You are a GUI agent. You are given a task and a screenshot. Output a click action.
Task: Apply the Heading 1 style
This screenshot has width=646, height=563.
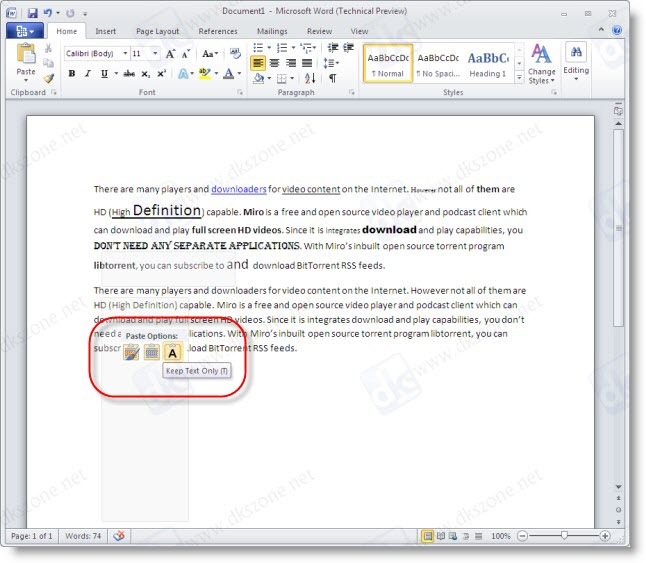coord(488,64)
